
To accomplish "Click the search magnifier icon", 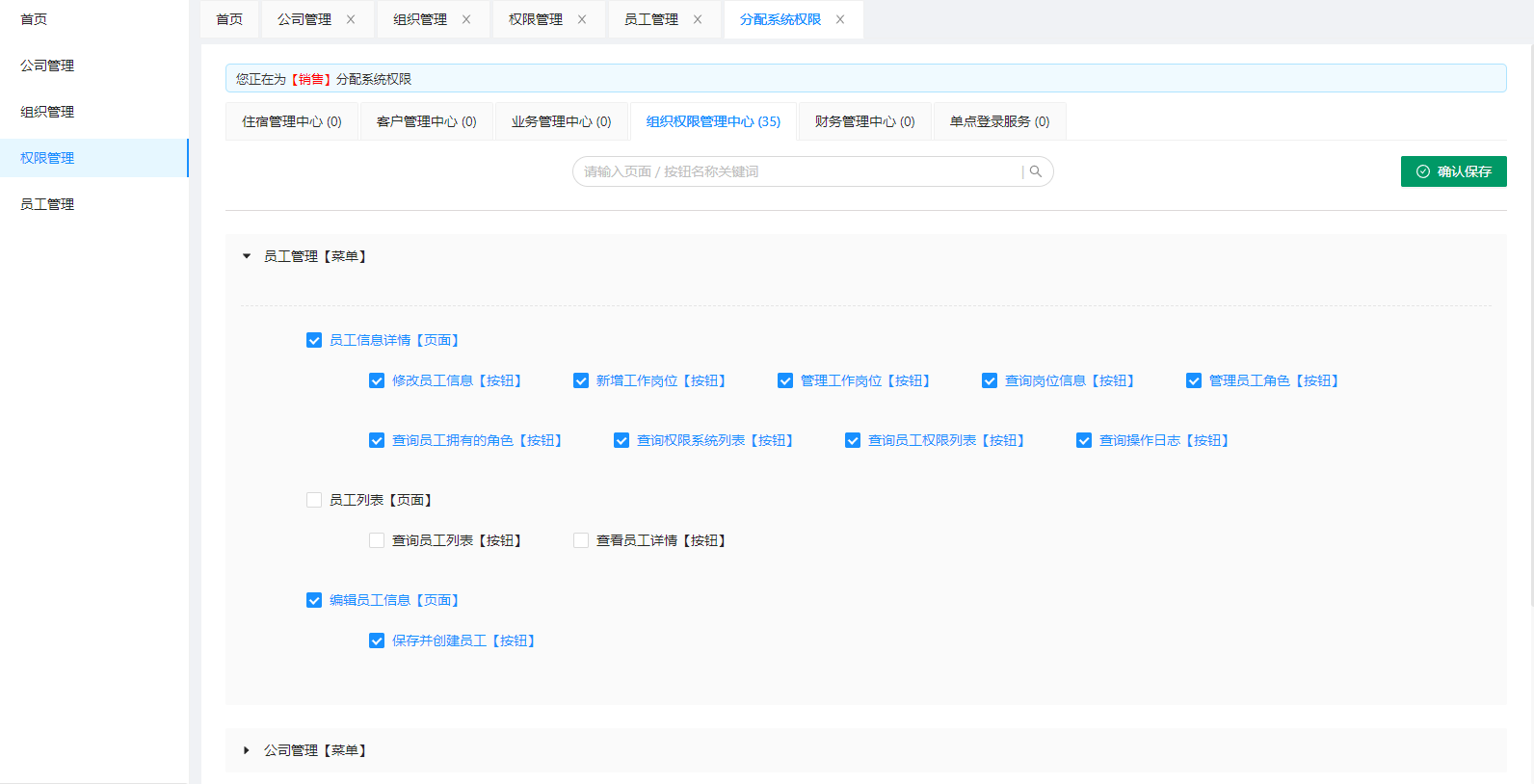I will tap(1036, 171).
